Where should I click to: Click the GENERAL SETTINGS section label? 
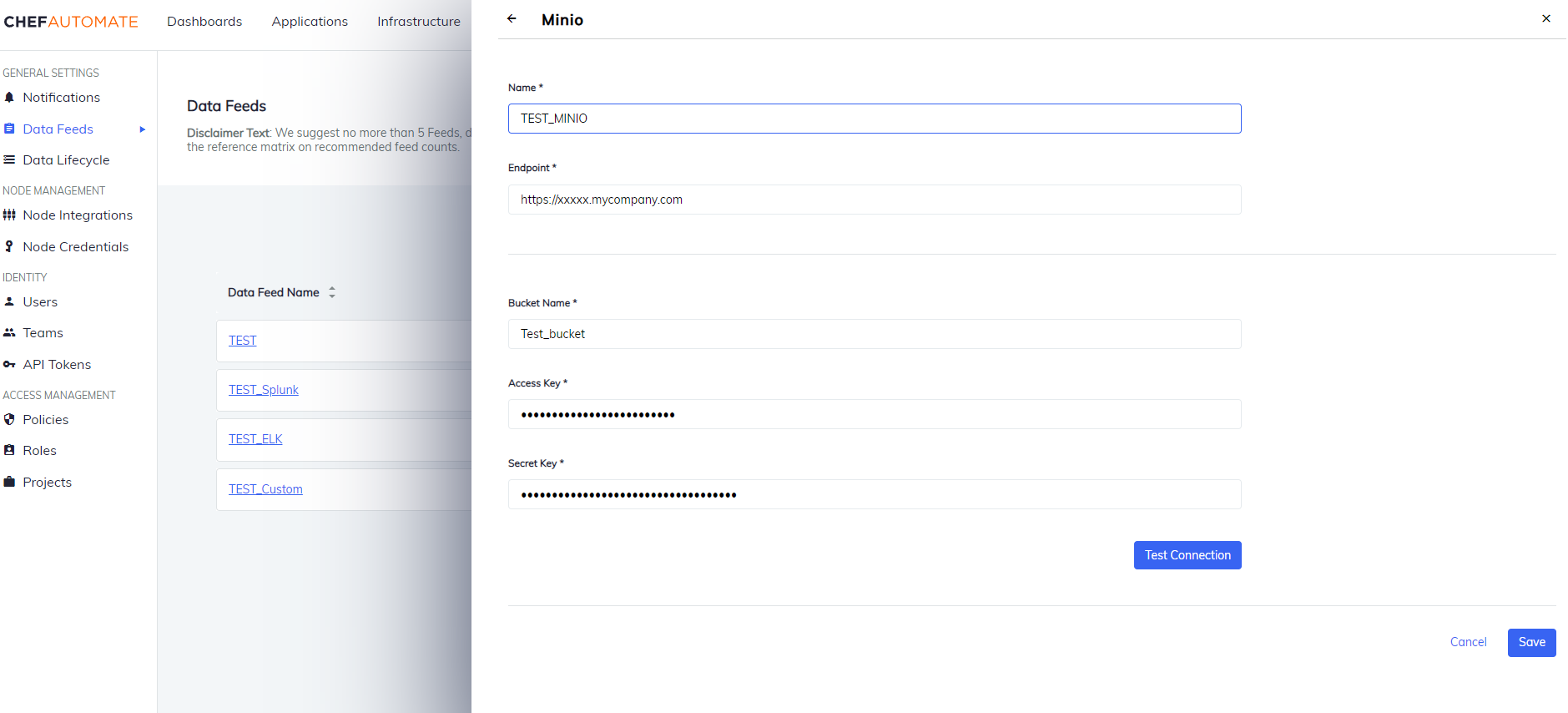pyautogui.click(x=51, y=73)
